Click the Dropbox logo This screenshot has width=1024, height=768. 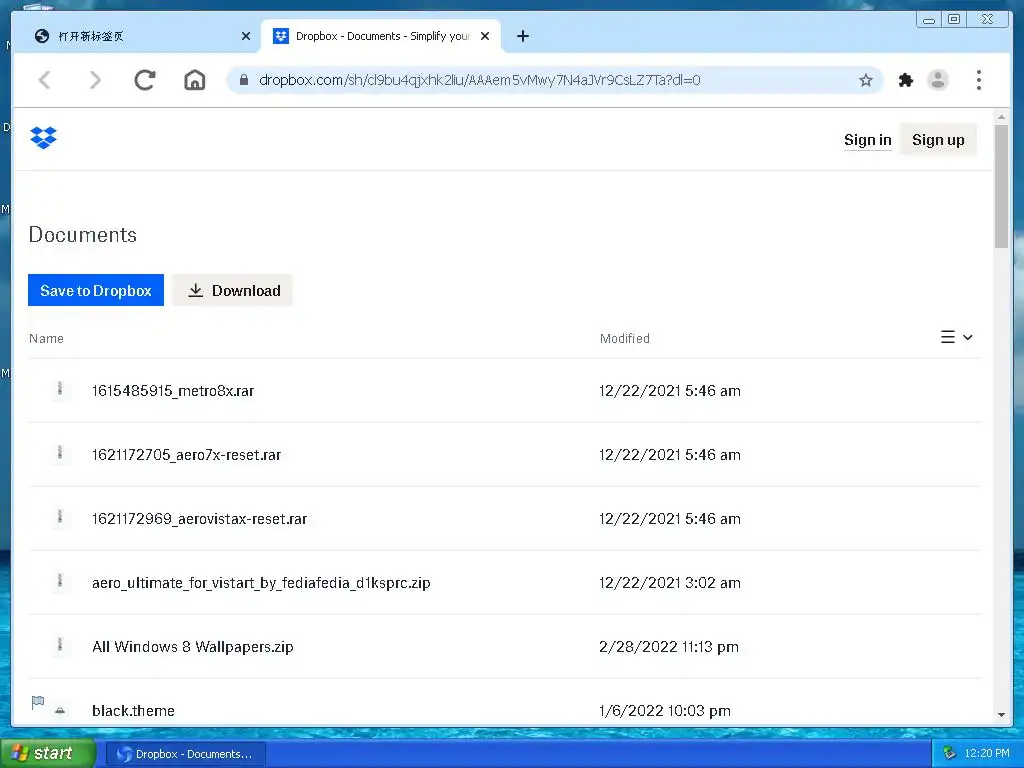pyautogui.click(x=44, y=138)
